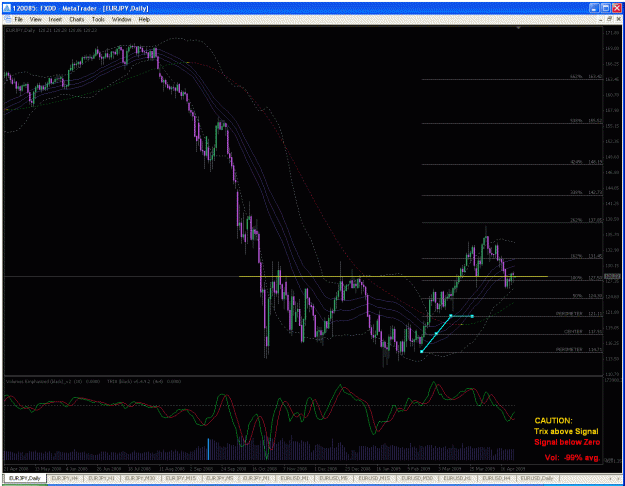Click the CENTER level label
The image size is (625, 486).
pos(573,331)
